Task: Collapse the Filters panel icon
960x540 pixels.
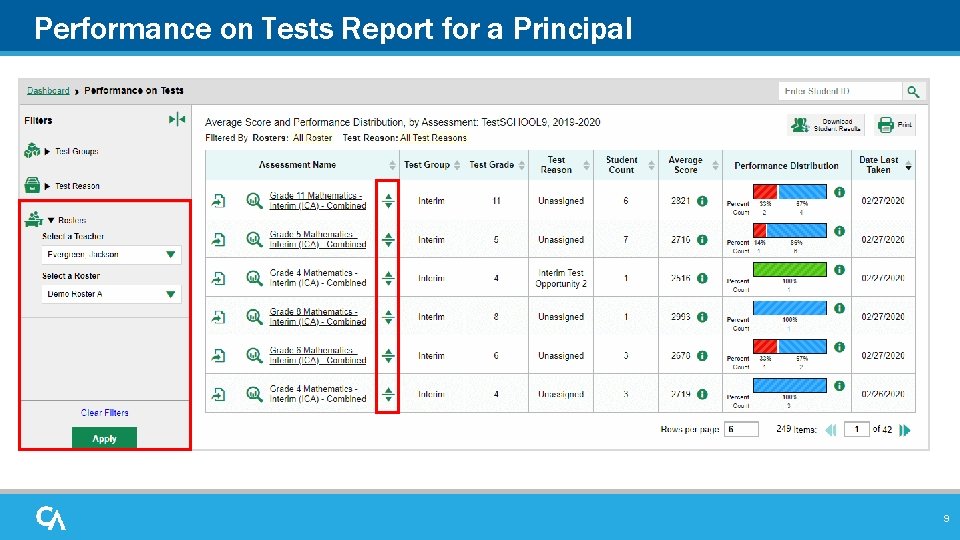Action: pyautogui.click(x=177, y=119)
